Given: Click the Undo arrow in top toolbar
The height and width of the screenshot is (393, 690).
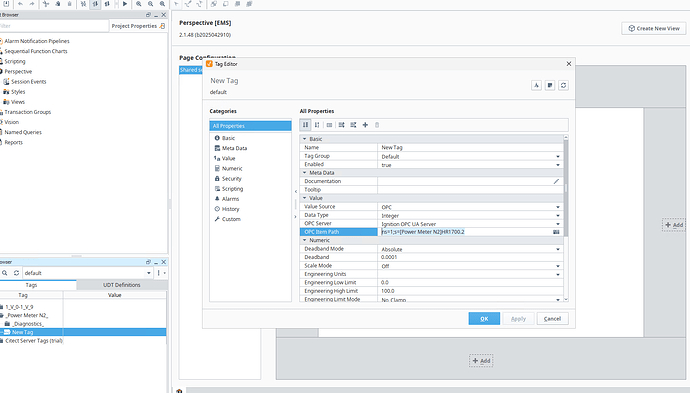Looking at the screenshot, I should point(20,4).
